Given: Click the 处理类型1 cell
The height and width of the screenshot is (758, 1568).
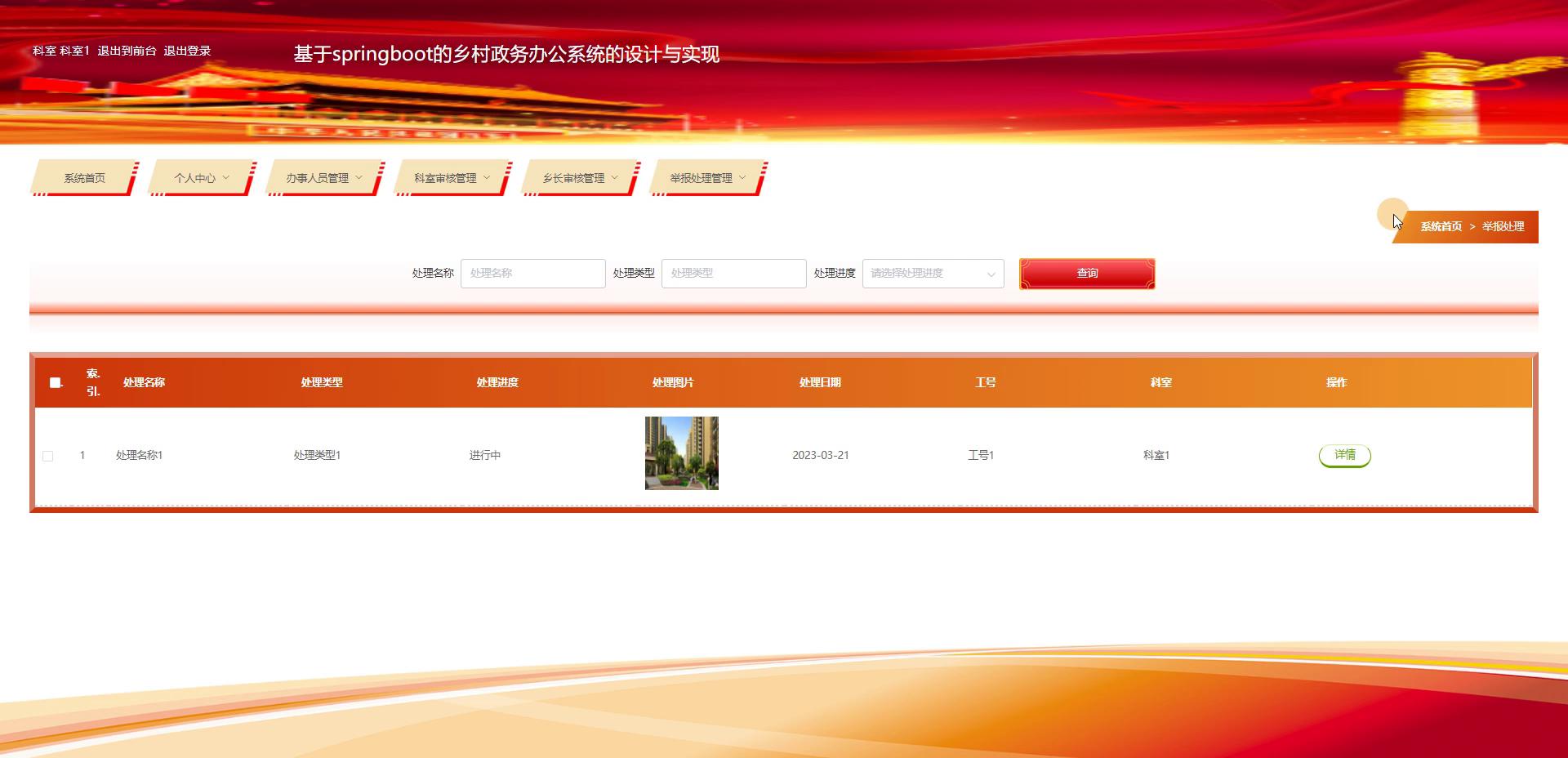Looking at the screenshot, I should pyautogui.click(x=318, y=455).
